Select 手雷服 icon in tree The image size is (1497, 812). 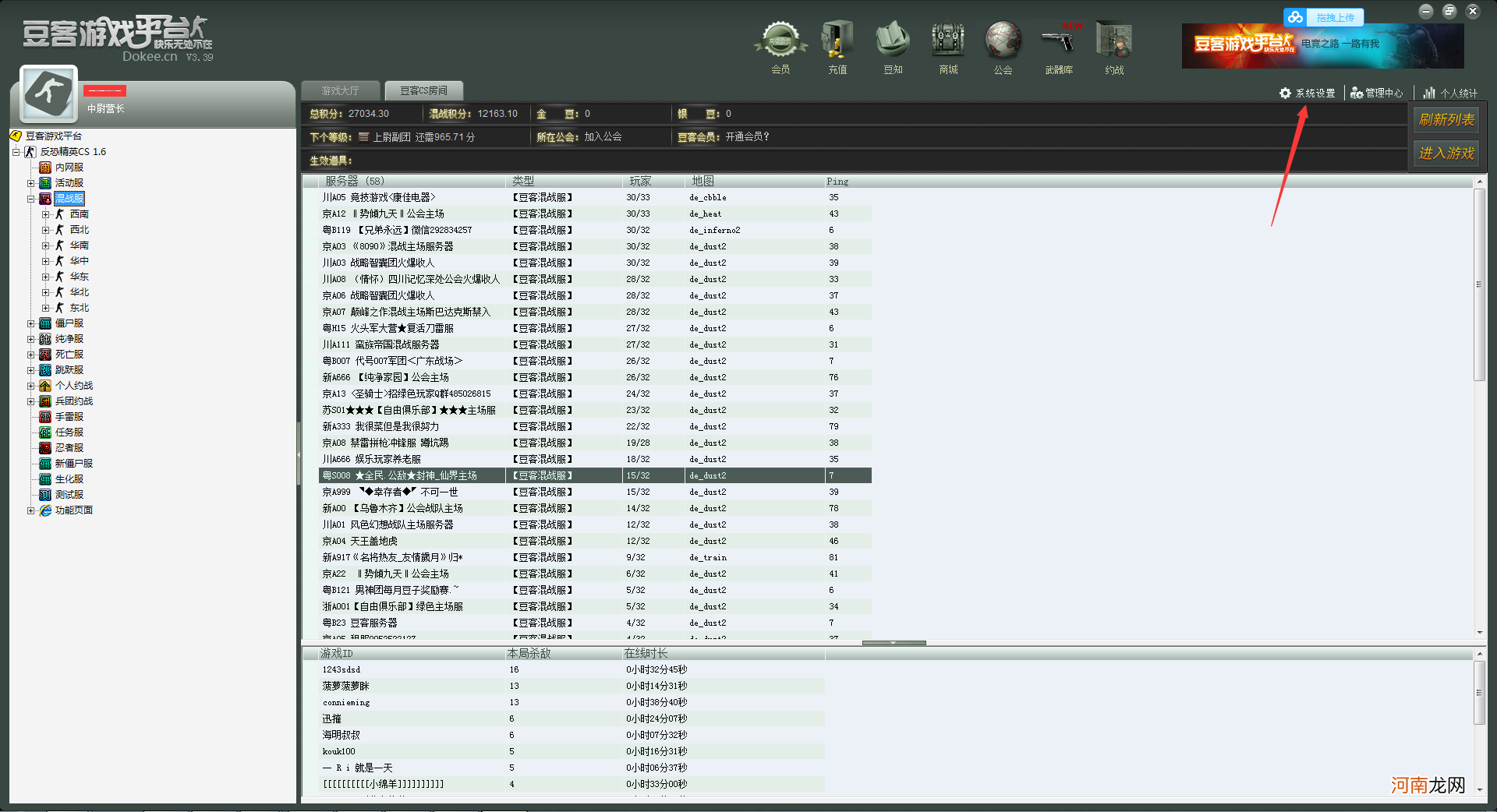pos(45,417)
